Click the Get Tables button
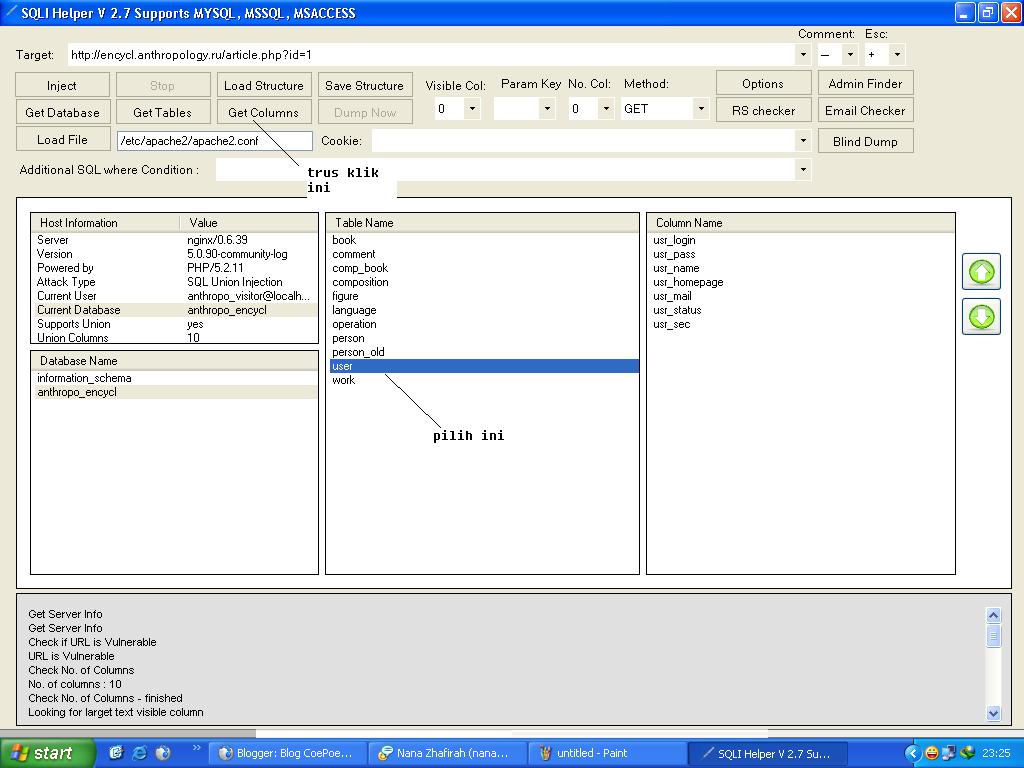Image resolution: width=1024 pixels, height=768 pixels. 163,112
